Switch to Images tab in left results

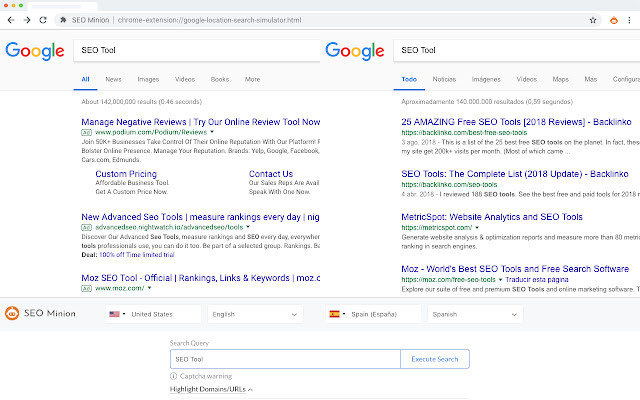[x=148, y=79]
